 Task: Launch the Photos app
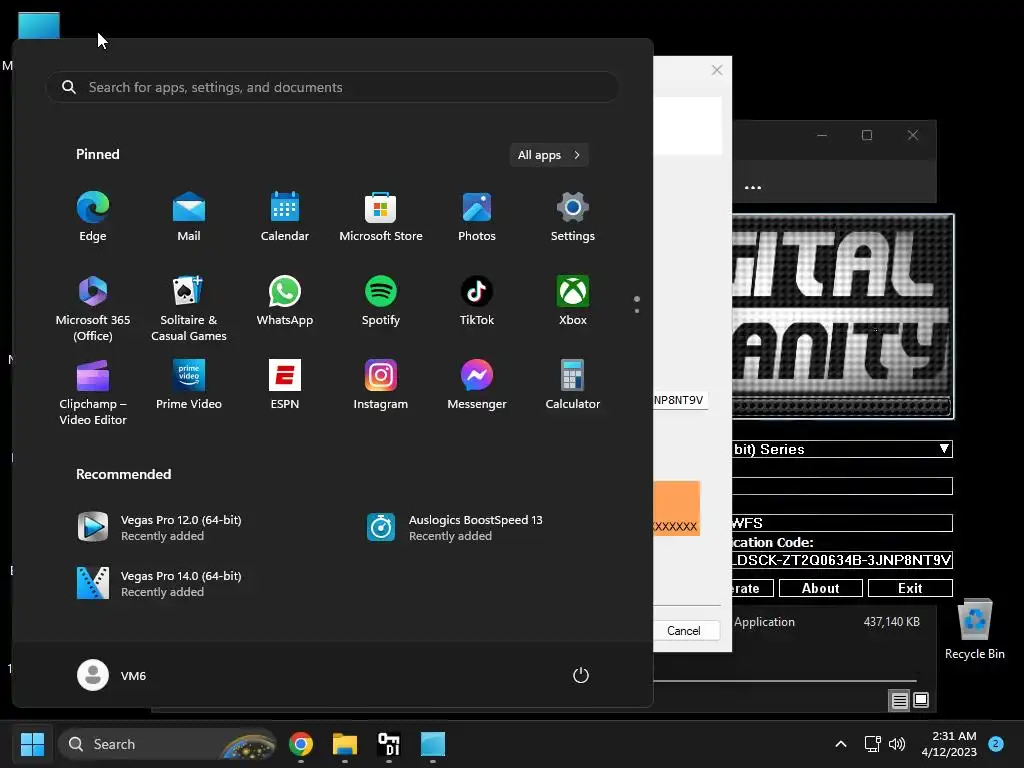click(477, 217)
